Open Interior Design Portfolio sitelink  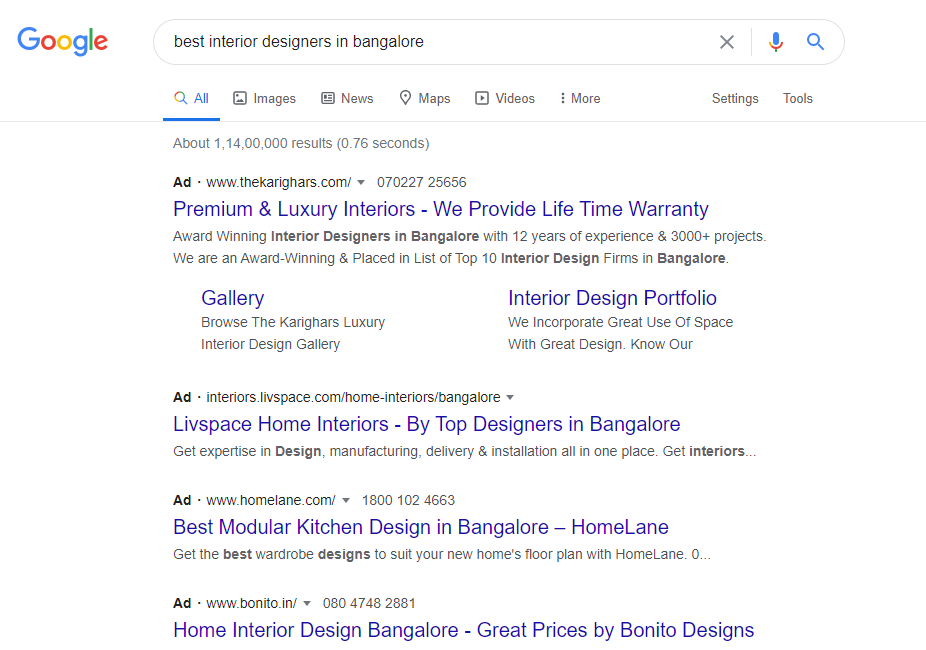click(612, 298)
